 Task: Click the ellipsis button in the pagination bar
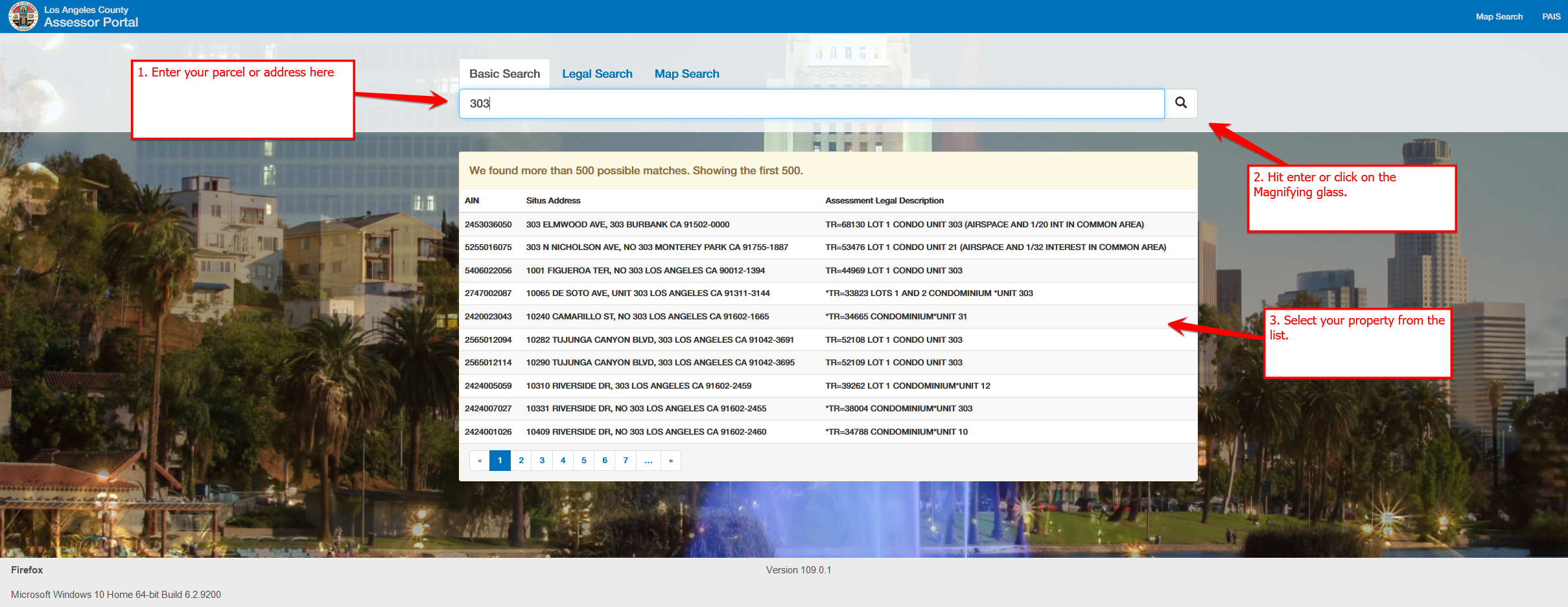tap(648, 460)
